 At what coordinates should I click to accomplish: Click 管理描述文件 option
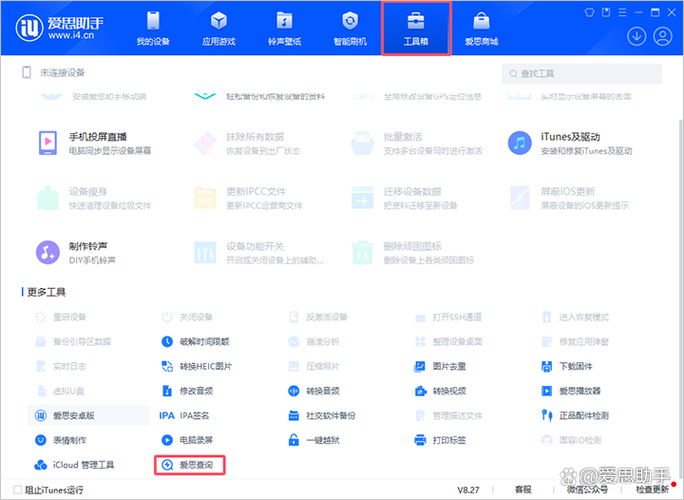point(448,415)
